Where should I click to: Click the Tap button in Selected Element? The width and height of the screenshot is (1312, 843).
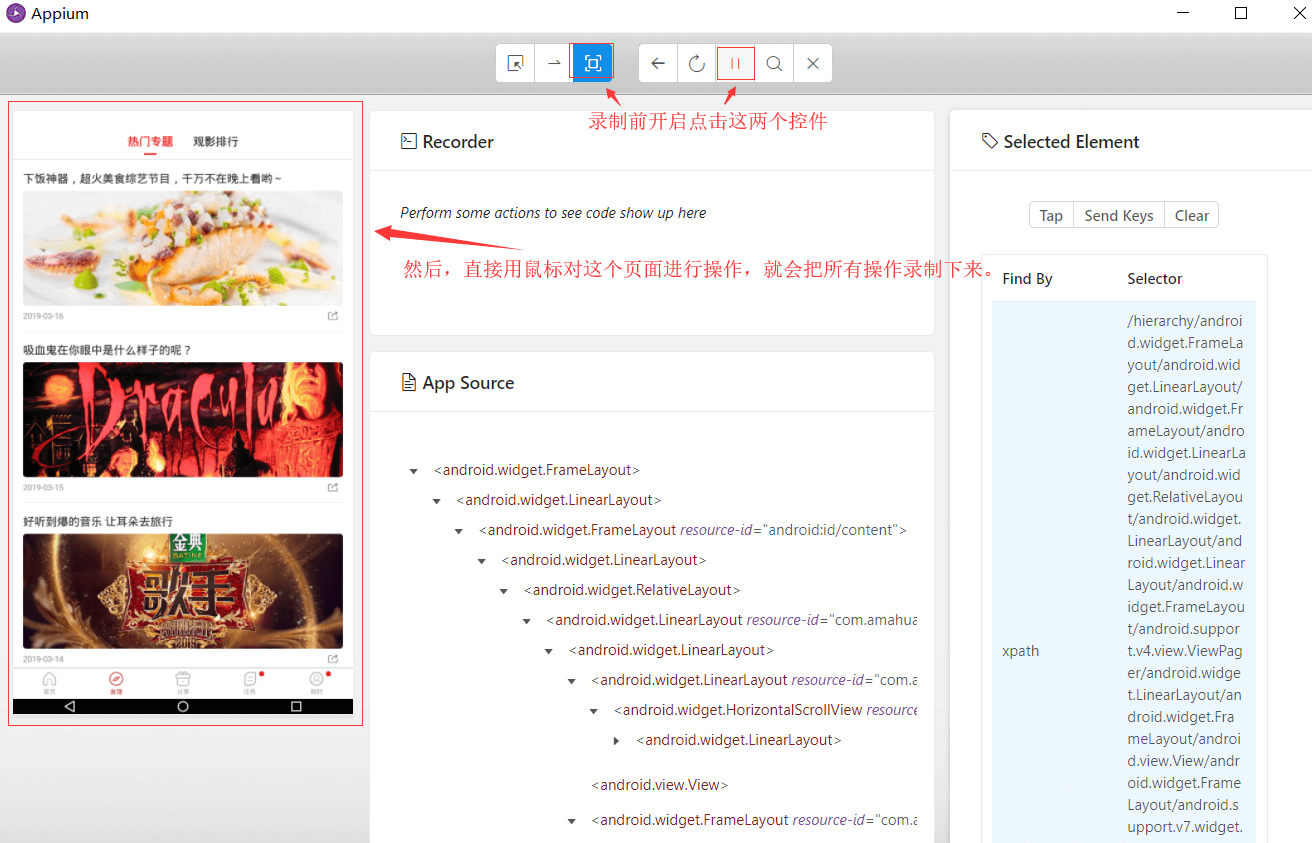click(1051, 215)
